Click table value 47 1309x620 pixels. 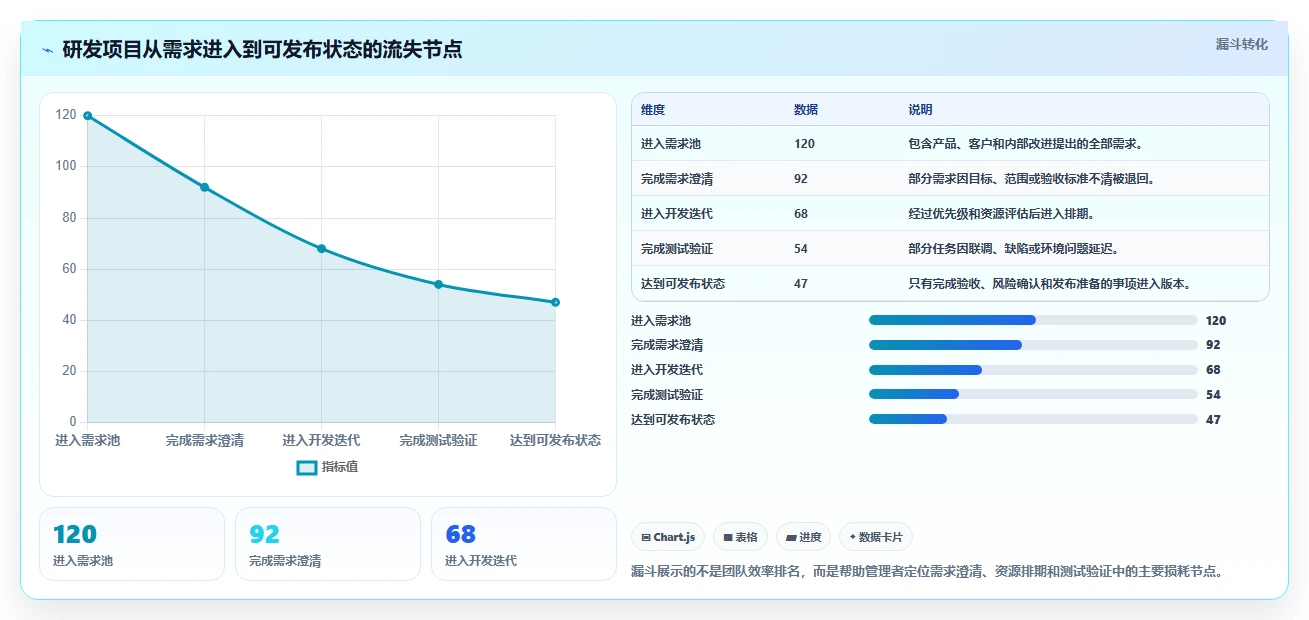[801, 284]
